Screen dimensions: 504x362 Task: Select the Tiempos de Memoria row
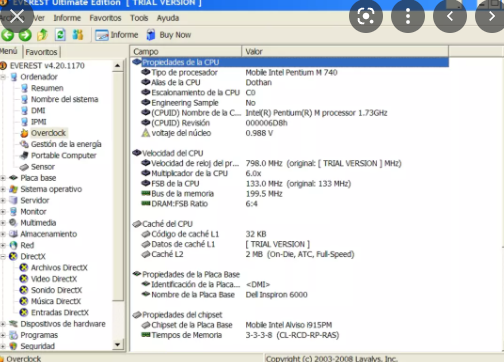pyautogui.click(x=290, y=335)
